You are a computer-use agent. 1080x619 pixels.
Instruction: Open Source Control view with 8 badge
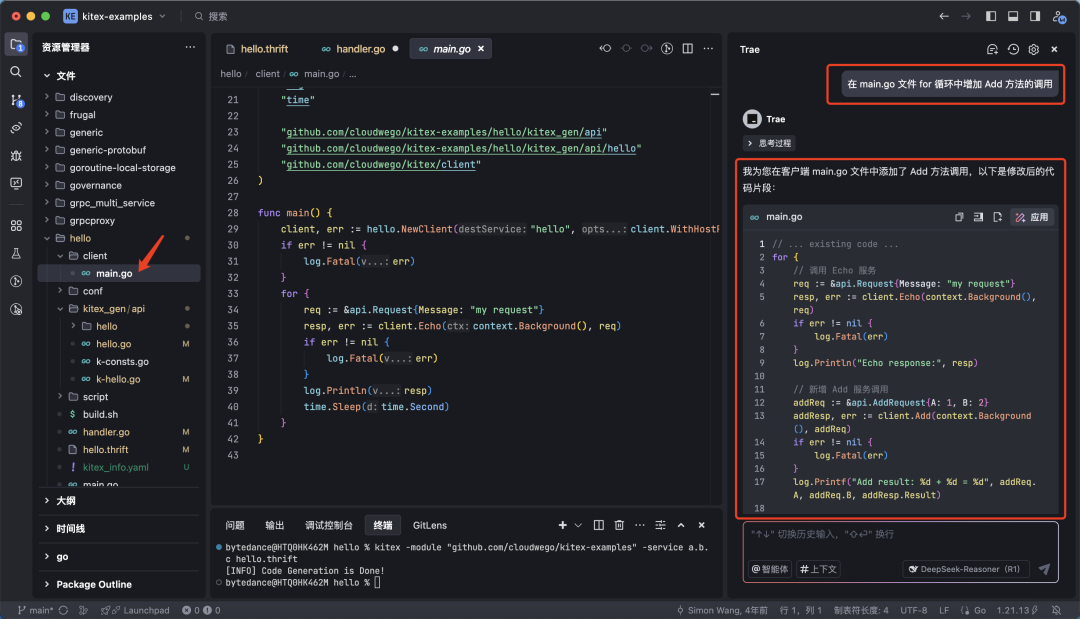pos(16,100)
